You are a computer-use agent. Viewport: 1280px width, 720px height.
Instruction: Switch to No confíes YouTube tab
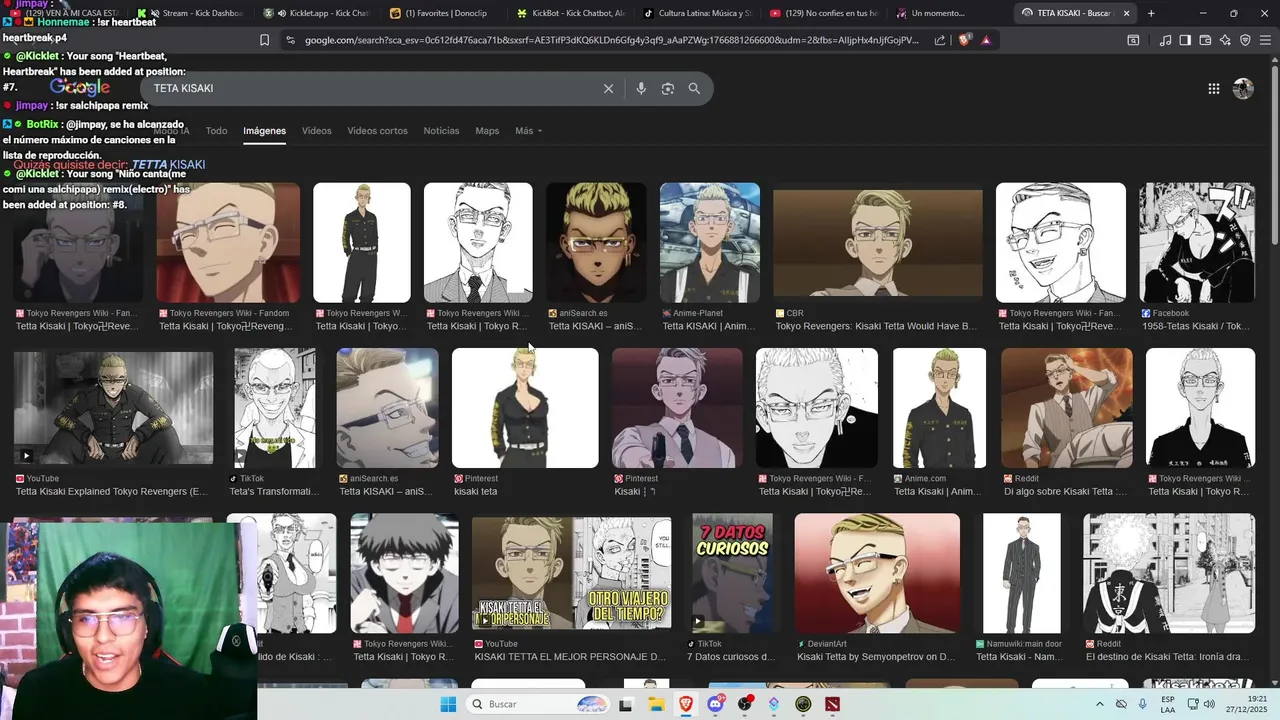coord(823,13)
